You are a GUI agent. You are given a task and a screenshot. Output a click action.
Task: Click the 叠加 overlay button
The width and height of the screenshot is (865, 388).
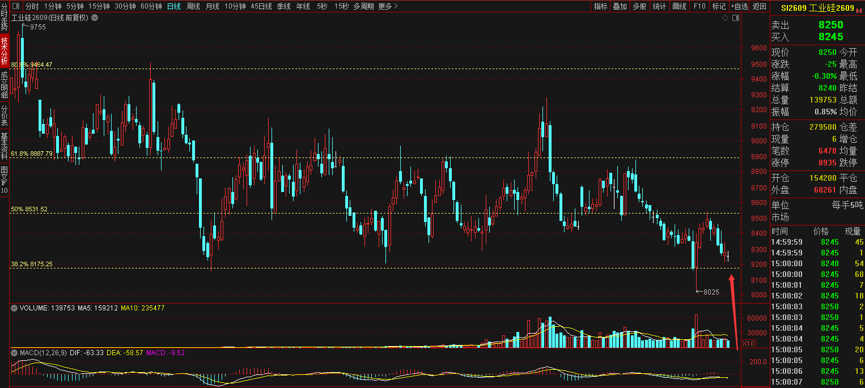coord(620,6)
